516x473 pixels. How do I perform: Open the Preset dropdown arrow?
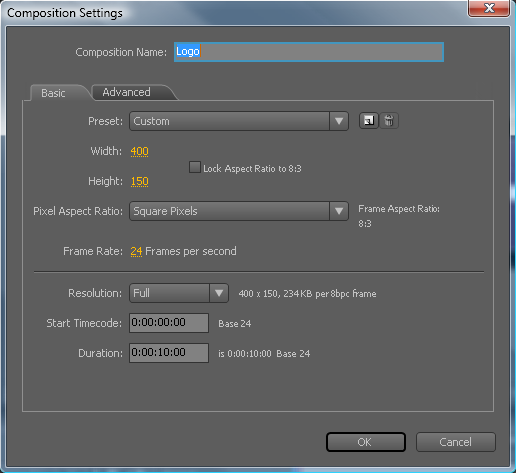(339, 121)
